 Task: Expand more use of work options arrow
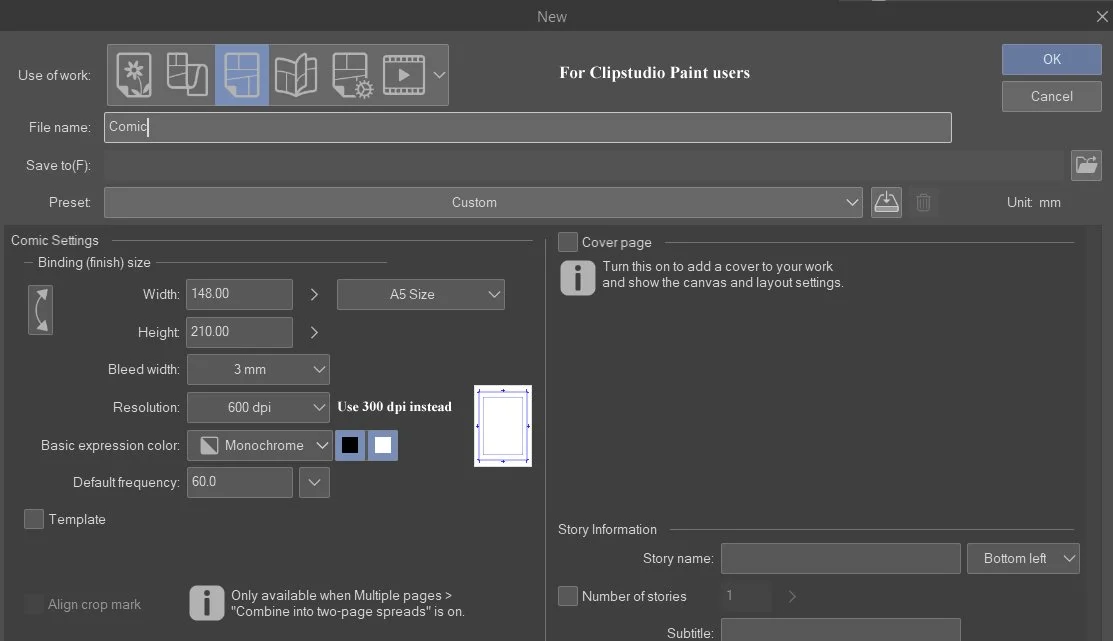point(439,75)
